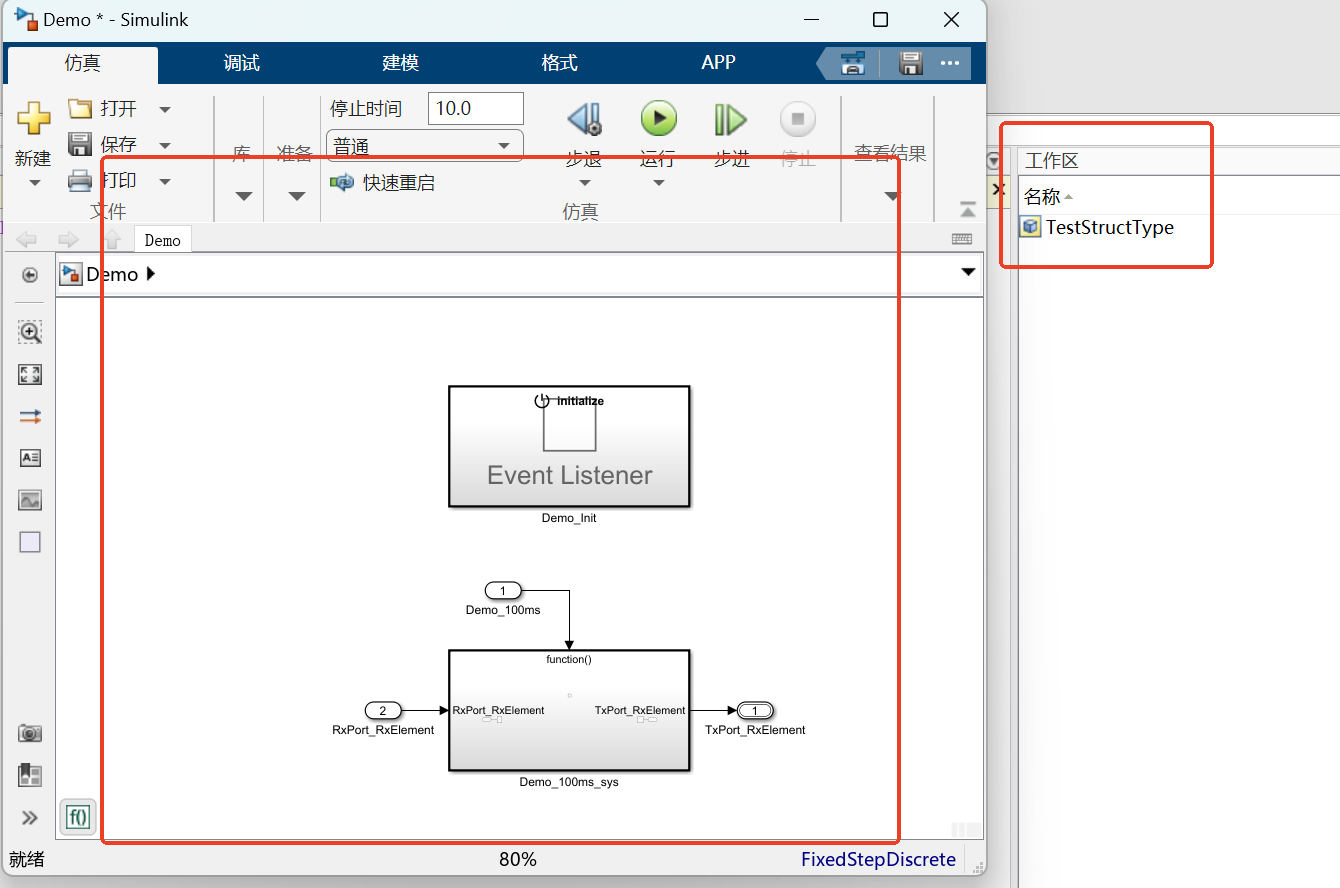Click the keyboard shortcuts icon beside the Demo tab
This screenshot has height=888, width=1340.
[x=961, y=239]
